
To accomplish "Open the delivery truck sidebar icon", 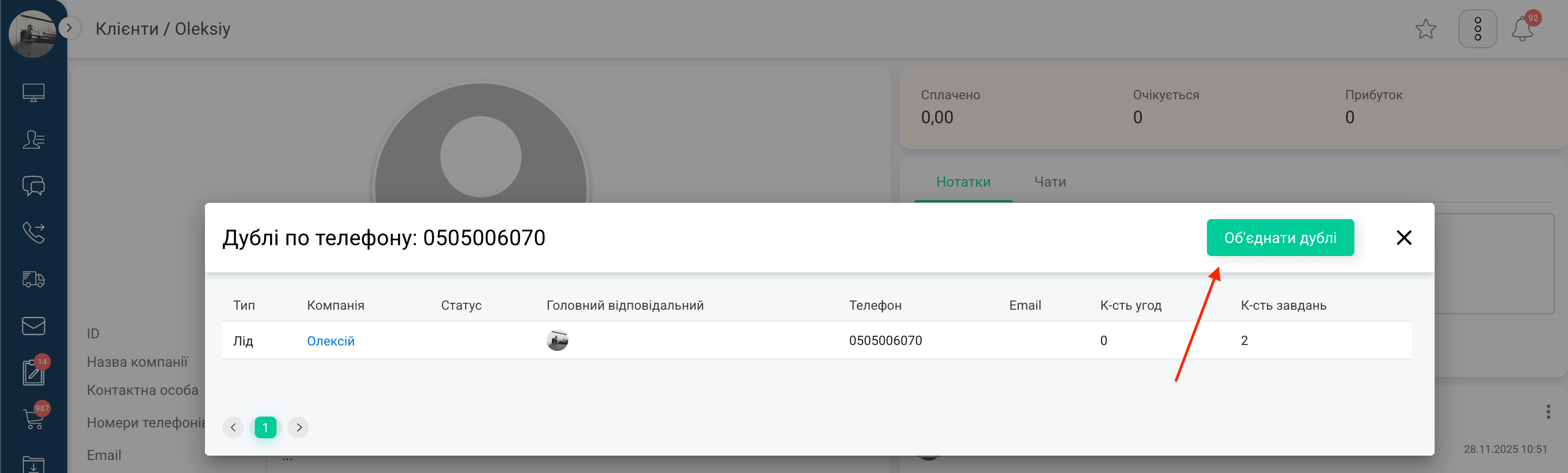I will point(33,279).
